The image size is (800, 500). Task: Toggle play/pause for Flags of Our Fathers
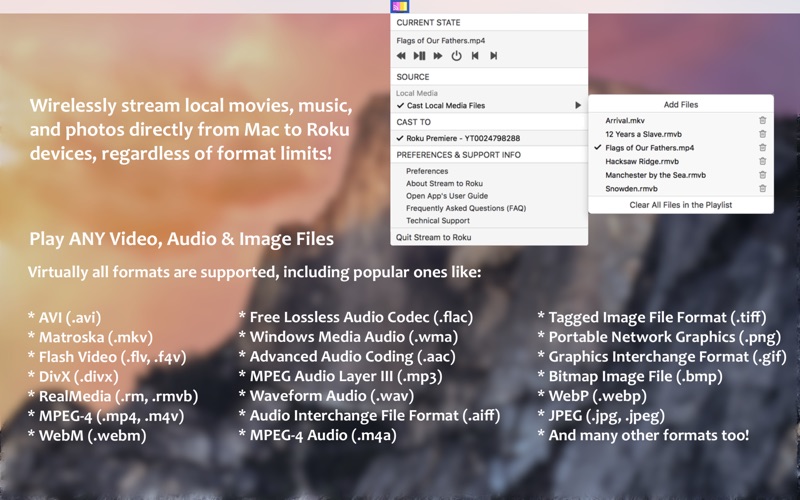(419, 56)
